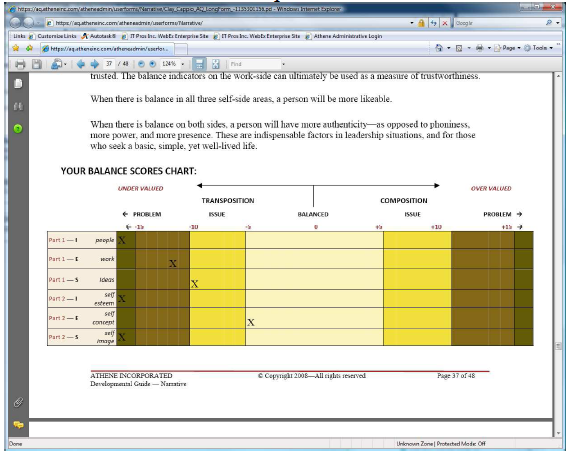Go to the next PDF page

coord(94,65)
